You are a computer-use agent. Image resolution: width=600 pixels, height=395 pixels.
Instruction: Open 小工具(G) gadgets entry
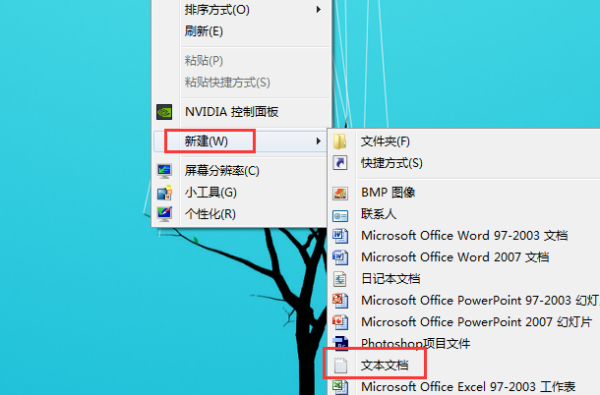pyautogui.click(x=210, y=192)
